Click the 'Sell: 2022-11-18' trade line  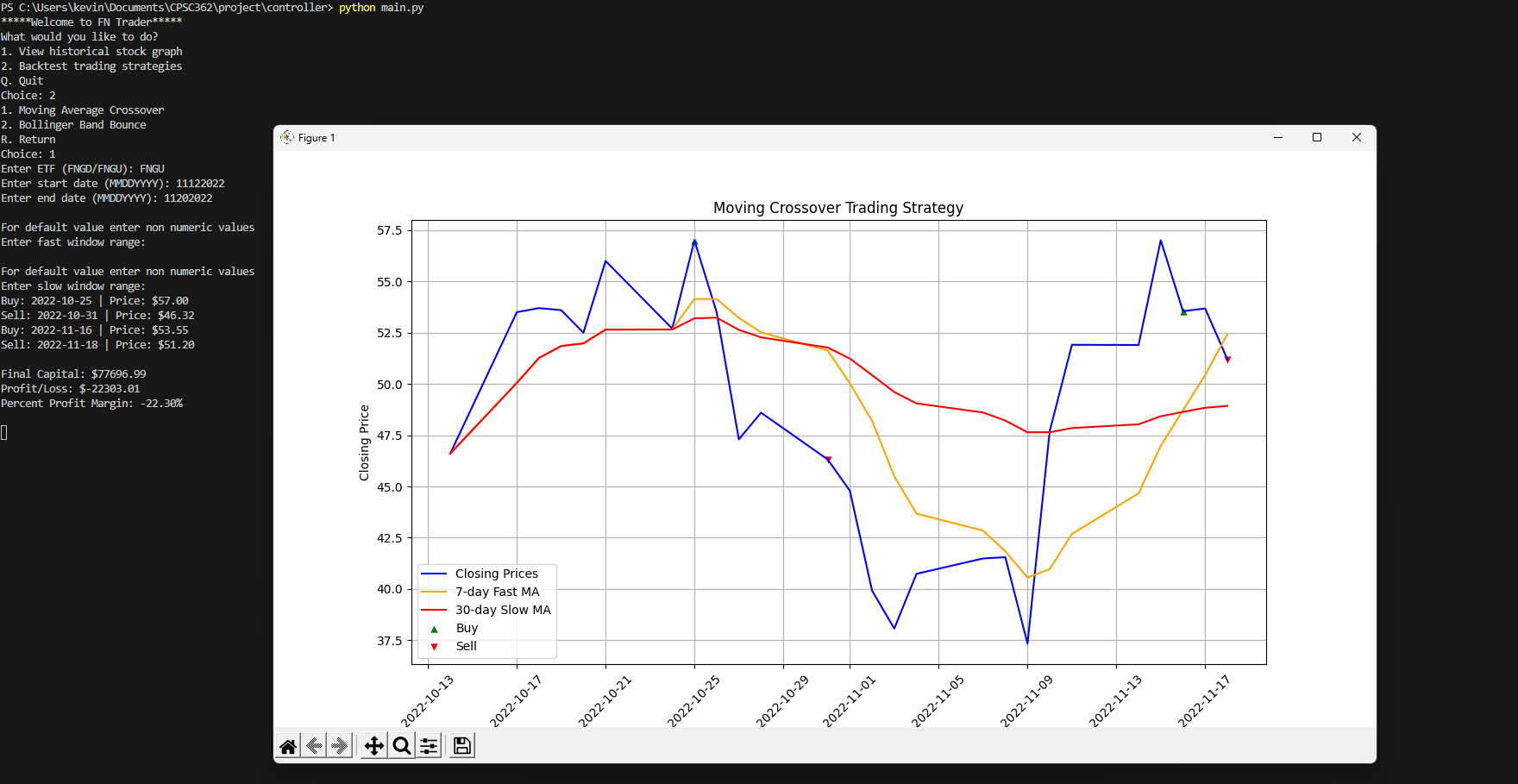97,345
